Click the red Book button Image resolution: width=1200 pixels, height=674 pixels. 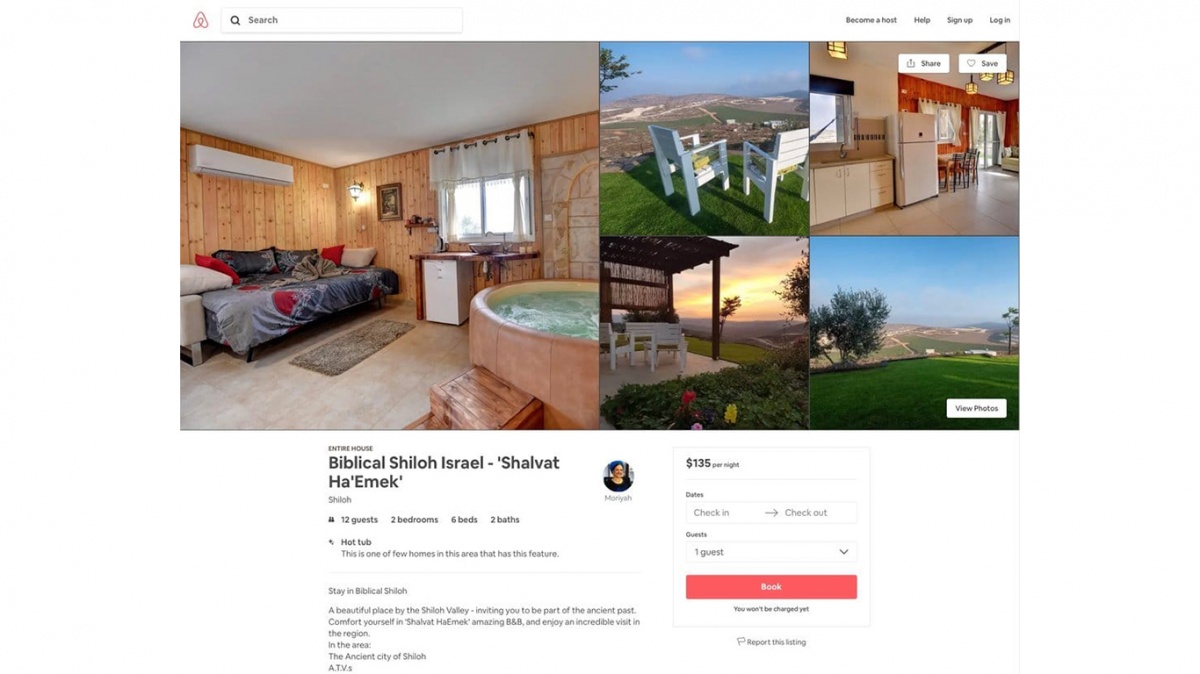771,587
